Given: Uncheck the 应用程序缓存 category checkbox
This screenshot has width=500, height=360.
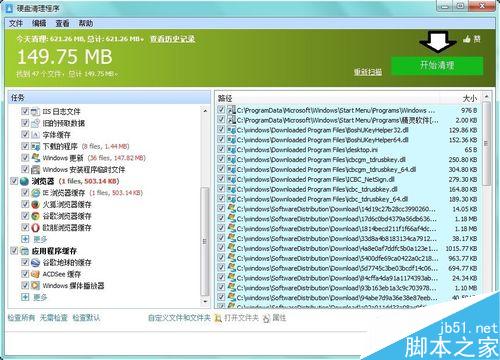Looking at the screenshot, I should click(x=14, y=250).
